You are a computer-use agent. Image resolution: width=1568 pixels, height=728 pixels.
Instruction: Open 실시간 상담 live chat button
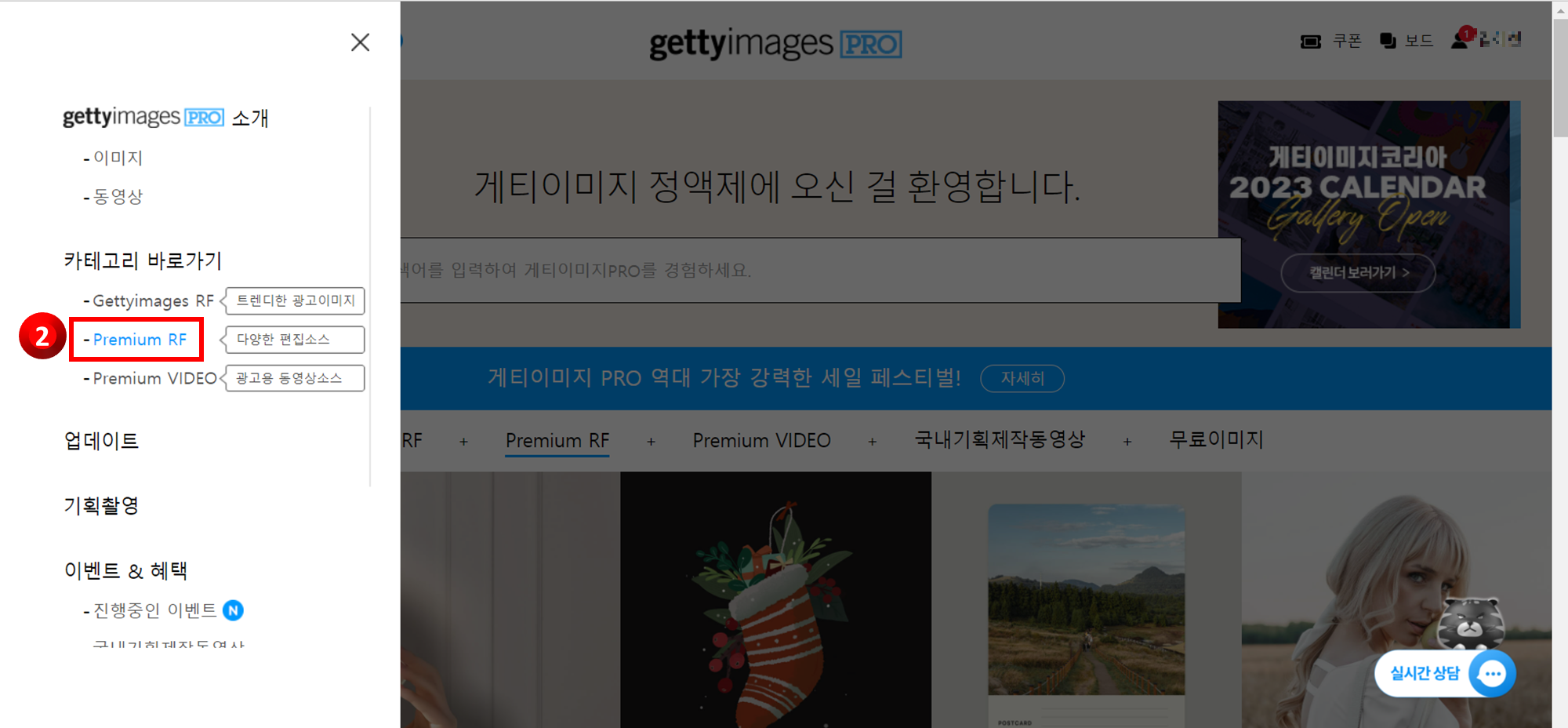click(x=1445, y=673)
